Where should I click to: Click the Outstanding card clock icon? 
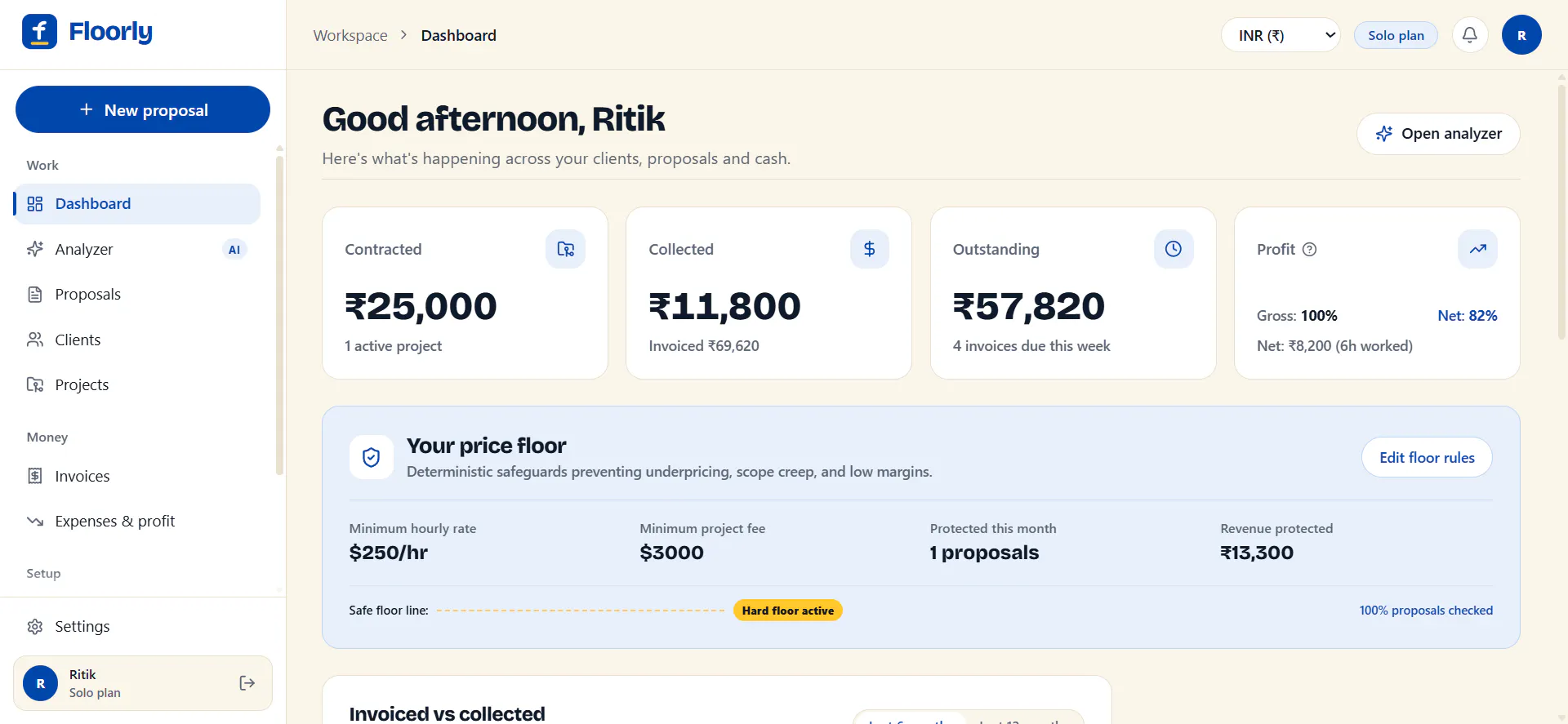pyautogui.click(x=1174, y=249)
